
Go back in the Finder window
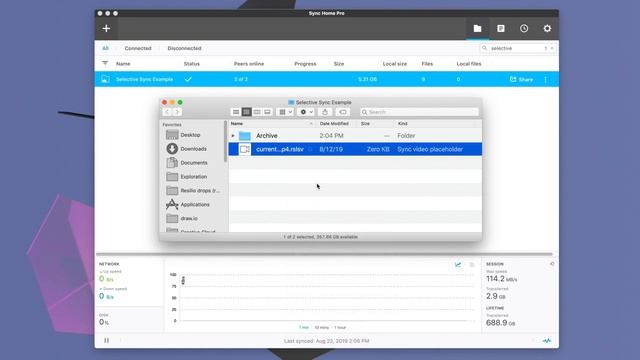click(167, 112)
